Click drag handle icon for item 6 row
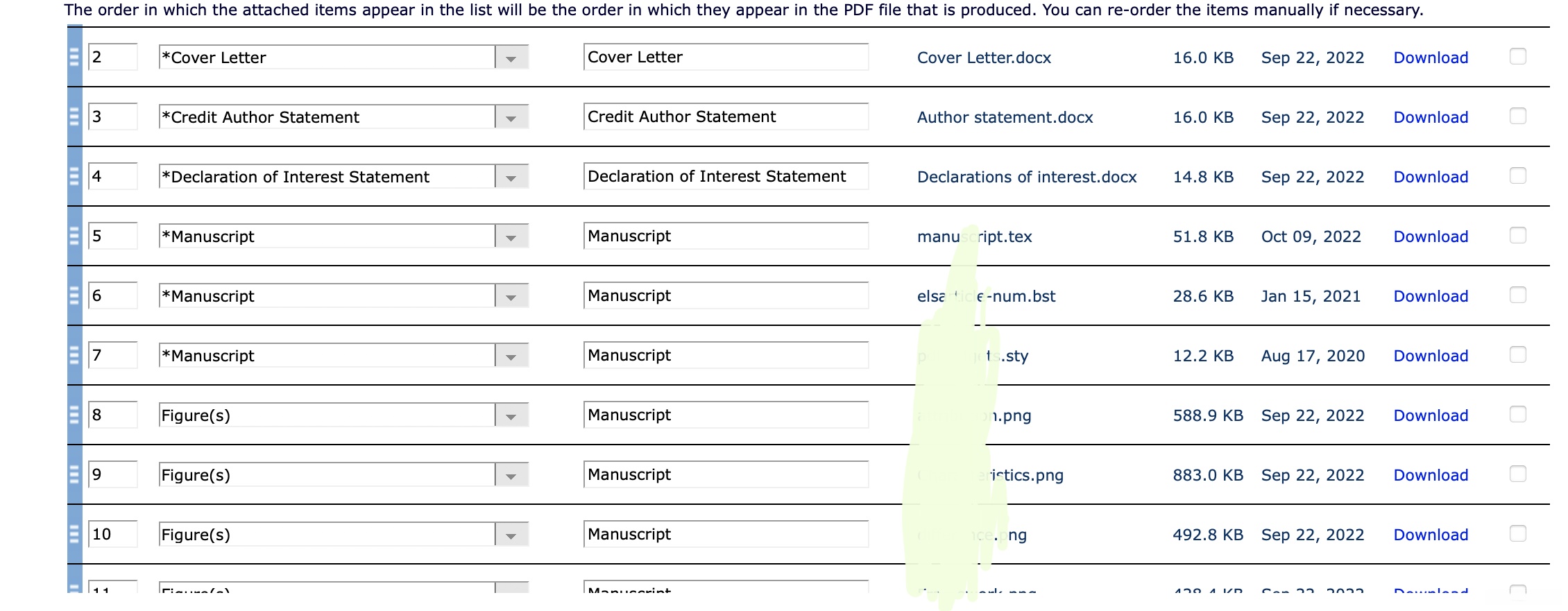Image resolution: width=1568 pixels, height=611 pixels. 74,295
